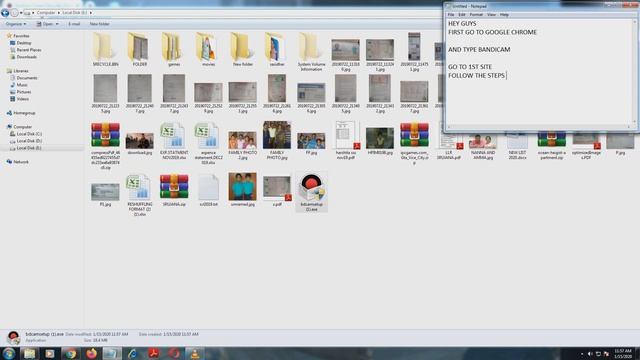
Task: Select the unnamed.jpg photo thumbnail
Action: [242, 187]
